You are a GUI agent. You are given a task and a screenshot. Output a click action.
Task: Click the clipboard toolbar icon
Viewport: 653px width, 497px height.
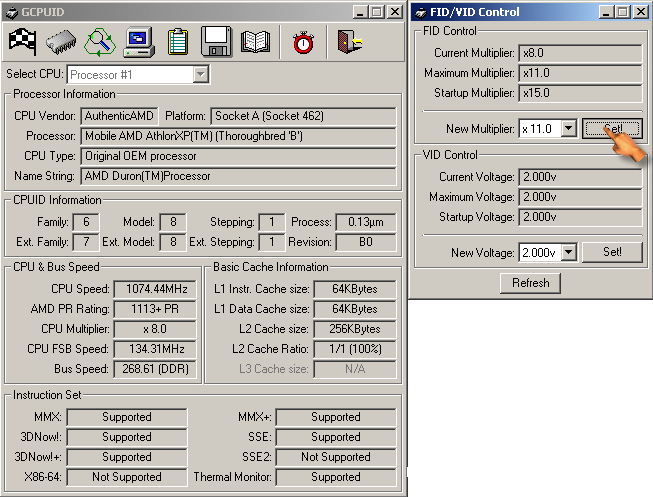pyautogui.click(x=177, y=42)
